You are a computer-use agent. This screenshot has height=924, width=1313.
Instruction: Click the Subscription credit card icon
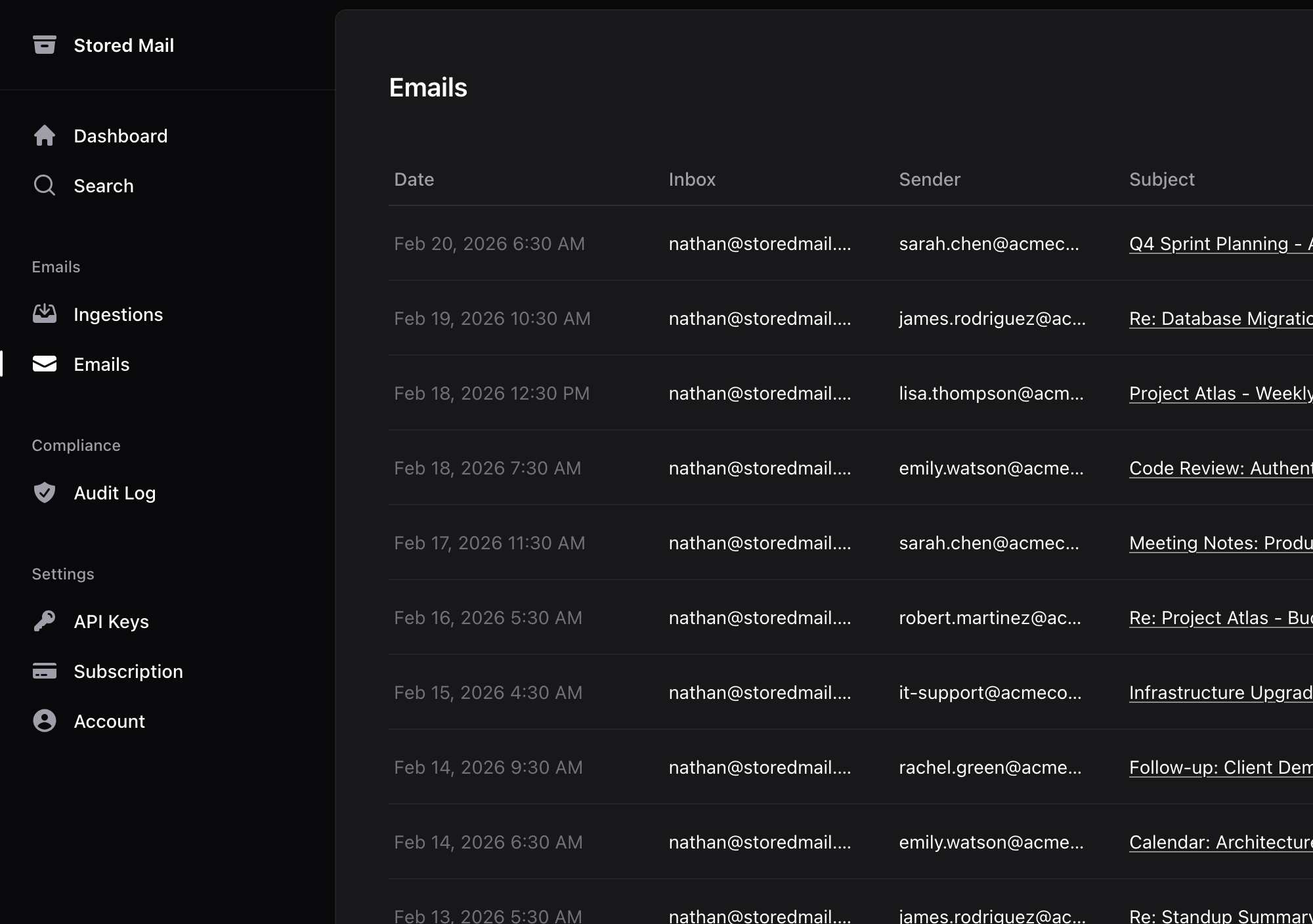click(x=44, y=671)
